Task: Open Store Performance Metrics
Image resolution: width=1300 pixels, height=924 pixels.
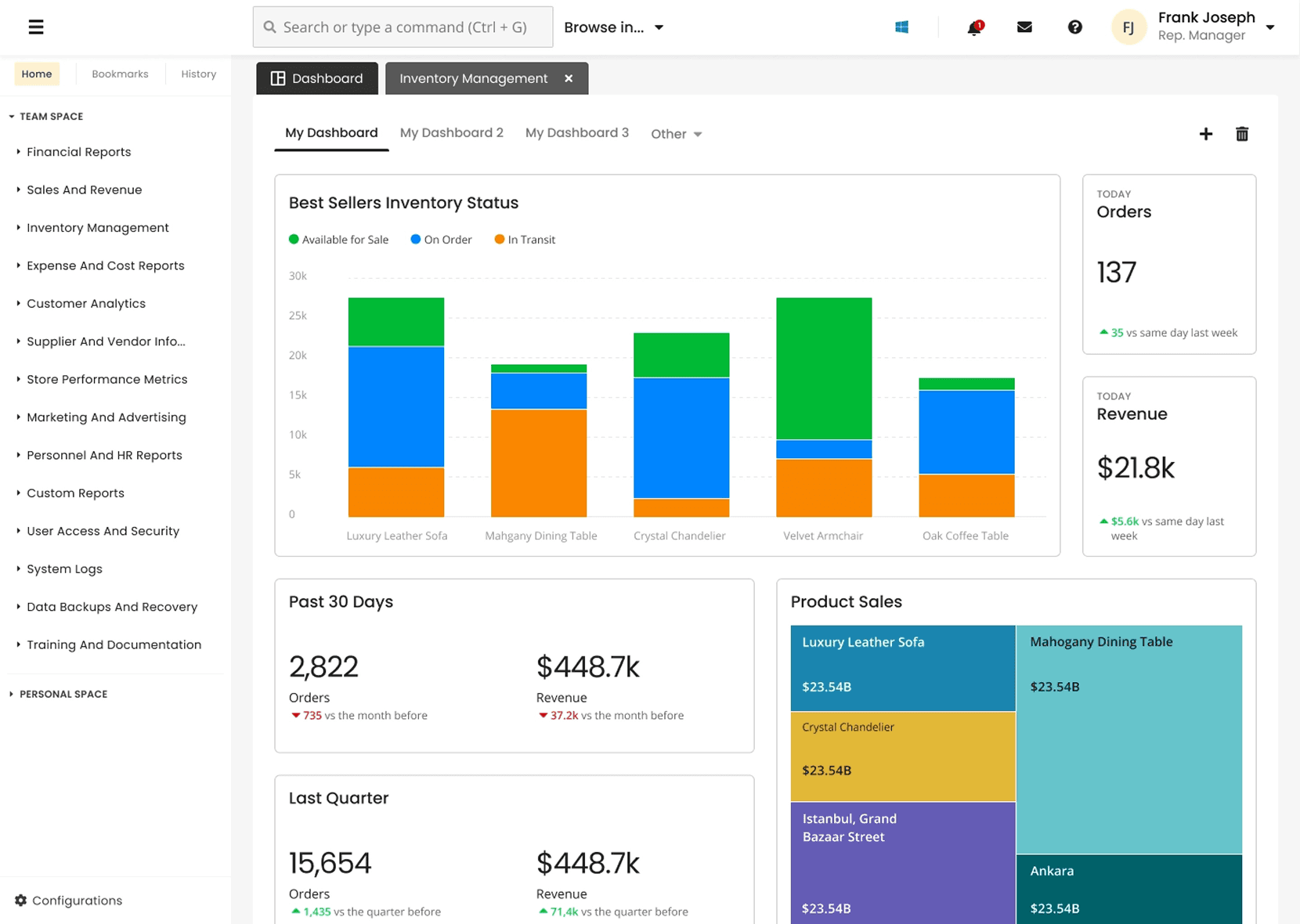Action: click(x=107, y=380)
